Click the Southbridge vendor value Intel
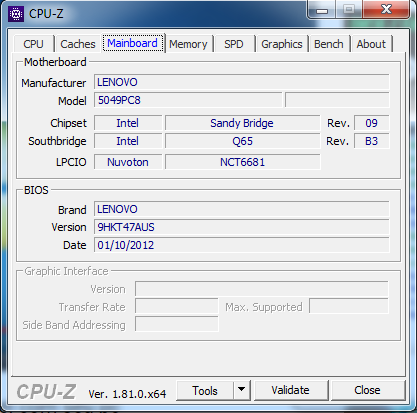The width and height of the screenshot is (417, 413). (128, 141)
